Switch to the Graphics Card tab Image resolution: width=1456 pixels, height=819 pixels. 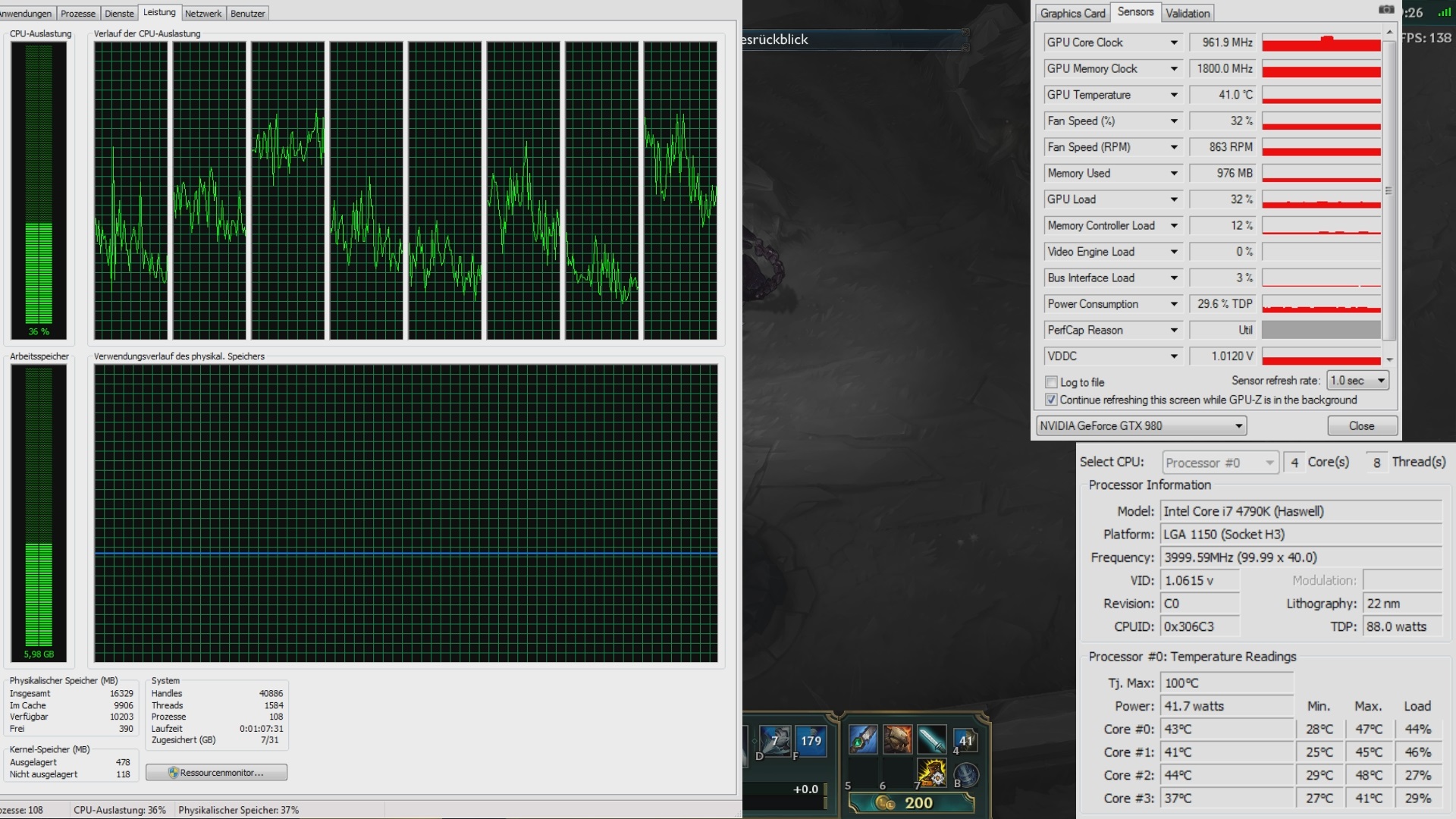(x=1072, y=13)
